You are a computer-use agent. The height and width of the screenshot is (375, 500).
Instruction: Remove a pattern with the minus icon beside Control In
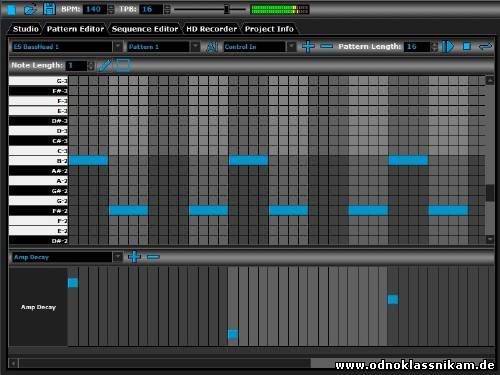[326, 46]
